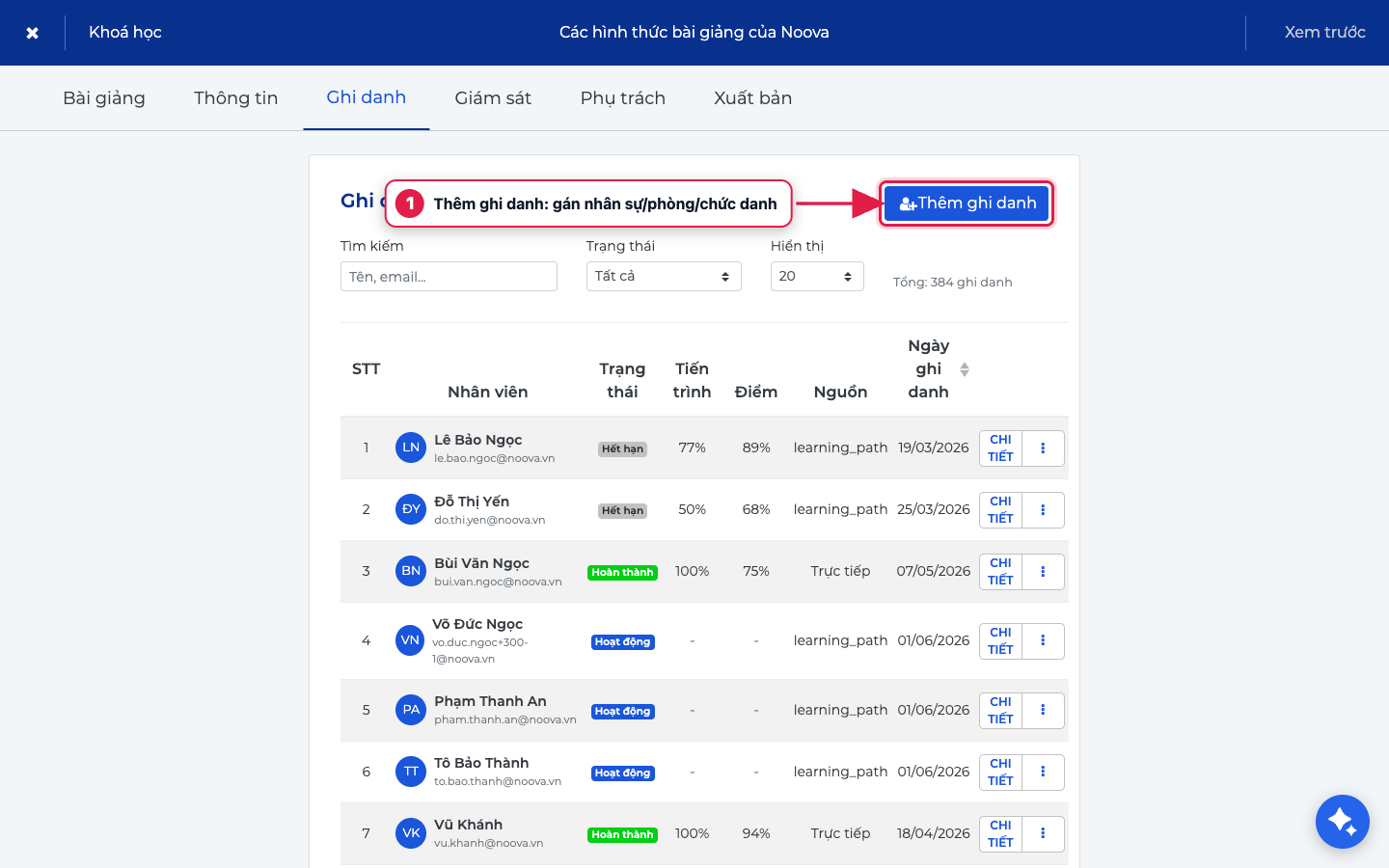Screen dimensions: 1389x868
Task: View CHI TIẾT for Tô Bảo Thành
Action: (1000, 773)
